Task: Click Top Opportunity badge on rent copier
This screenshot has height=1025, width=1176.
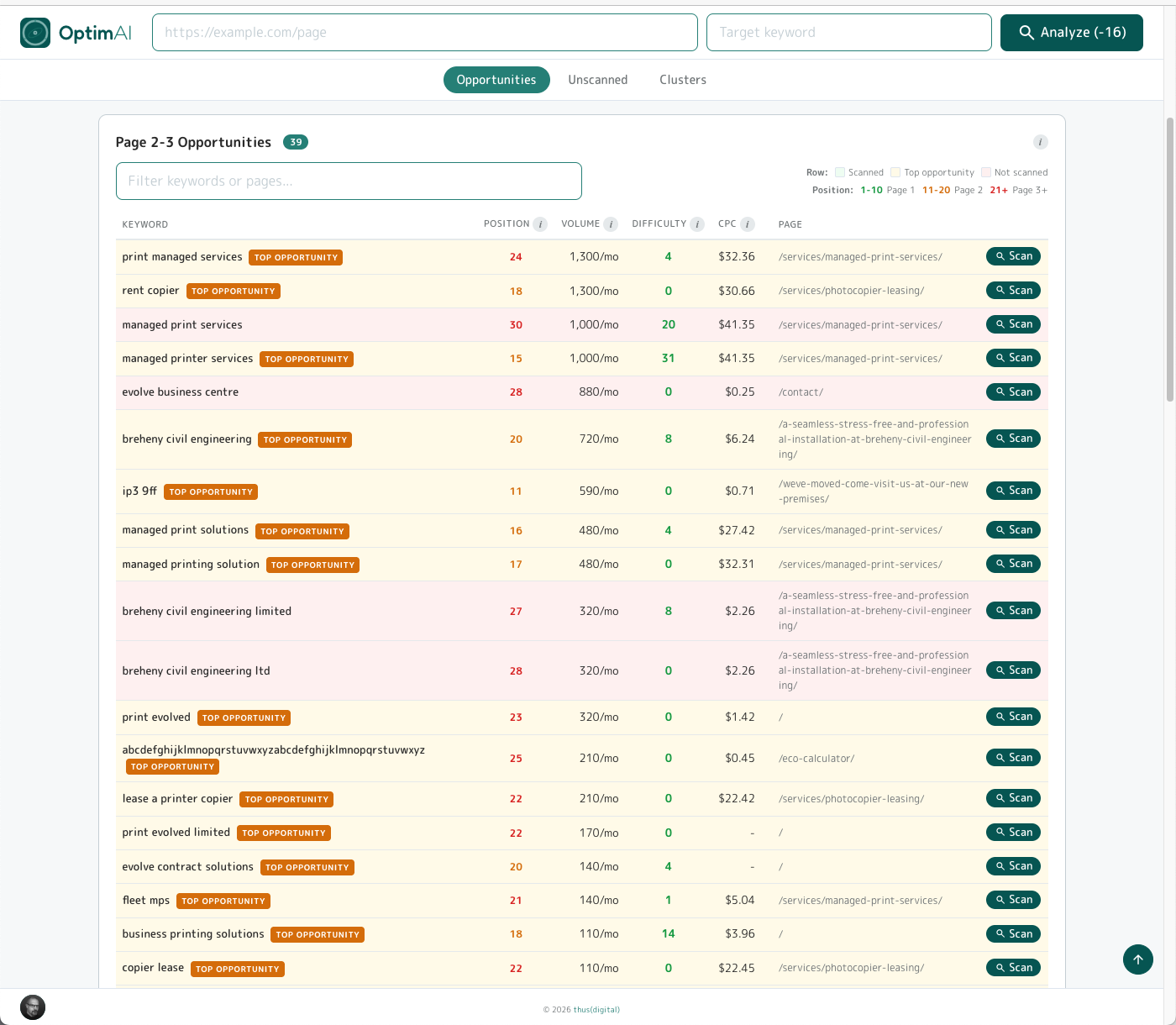Action: [x=234, y=292]
